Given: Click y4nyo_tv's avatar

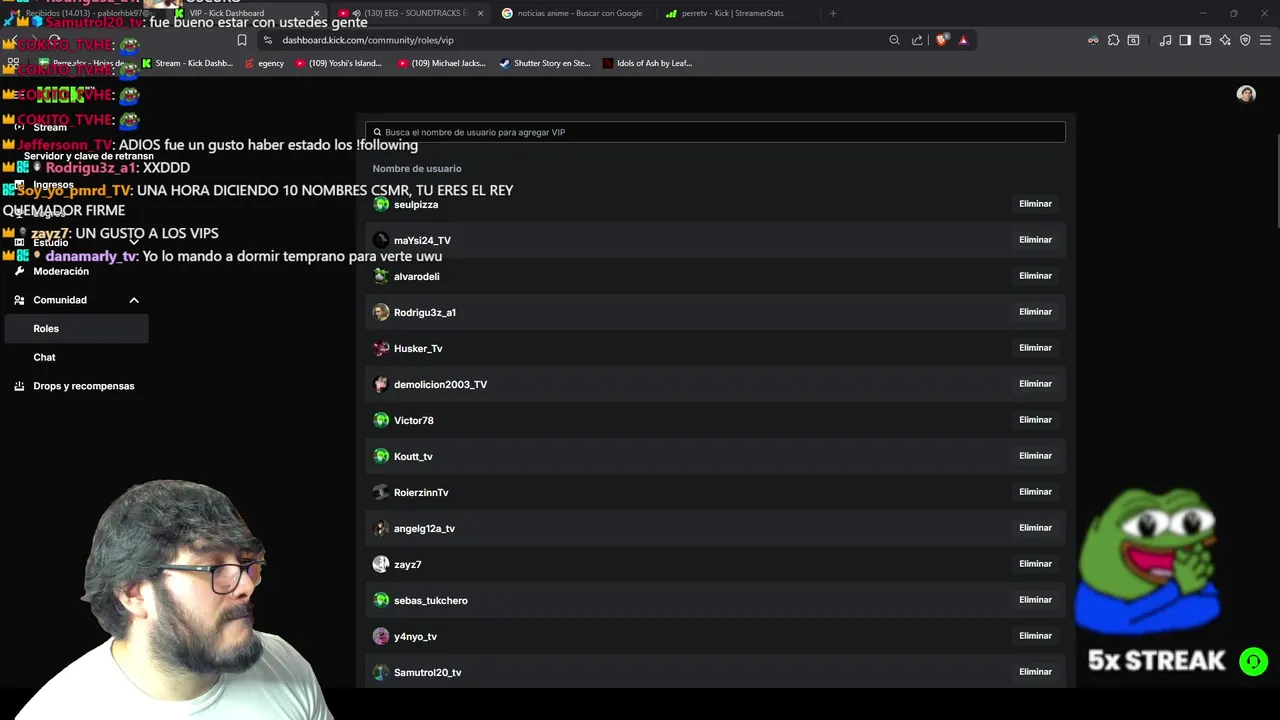Looking at the screenshot, I should coord(381,636).
